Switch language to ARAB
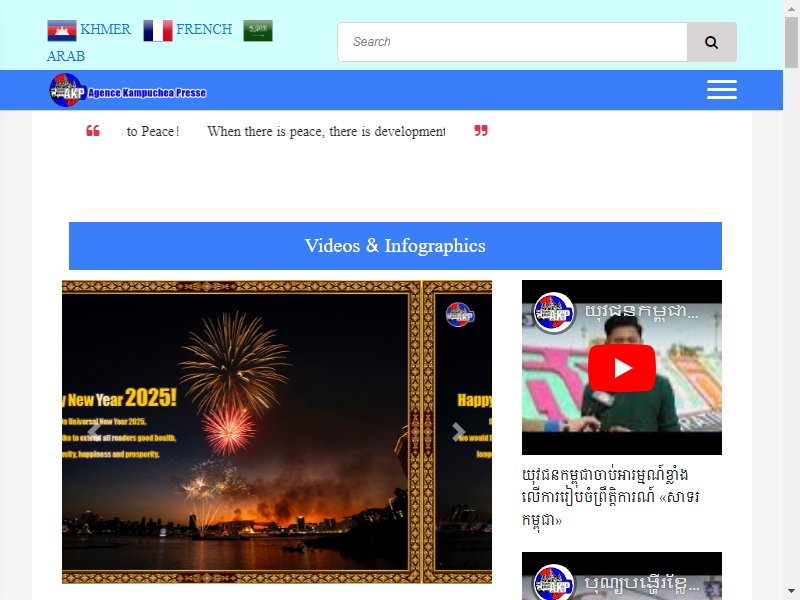 pos(66,56)
